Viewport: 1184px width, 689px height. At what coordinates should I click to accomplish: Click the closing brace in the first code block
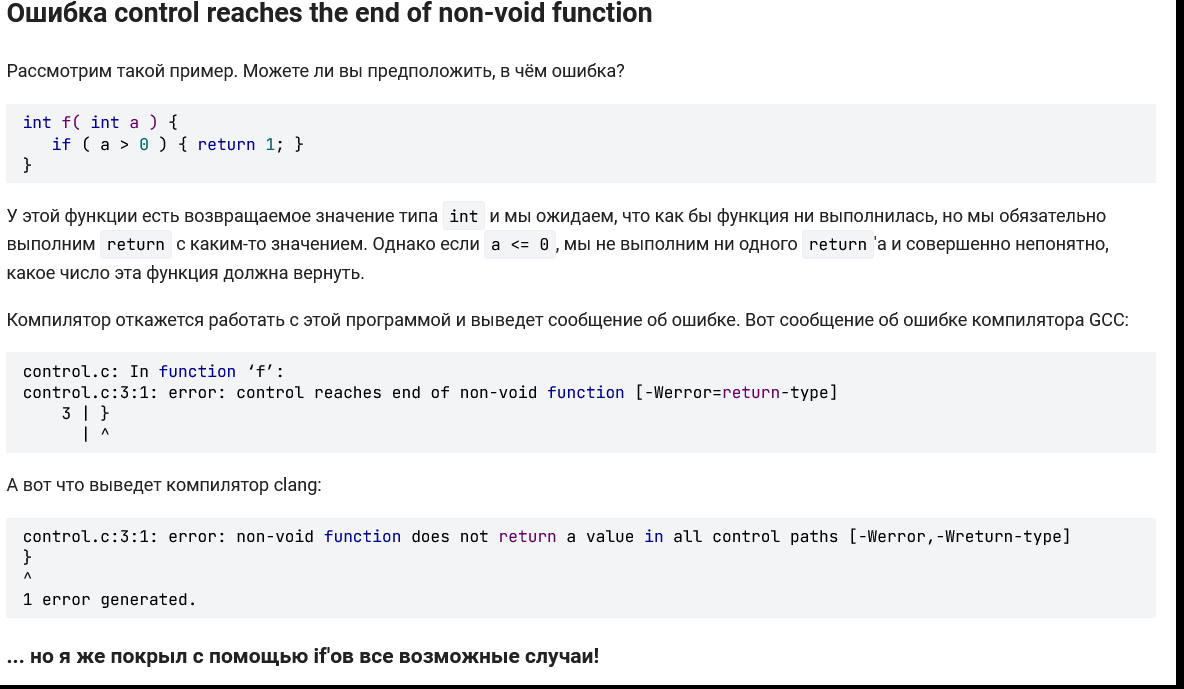[28, 165]
